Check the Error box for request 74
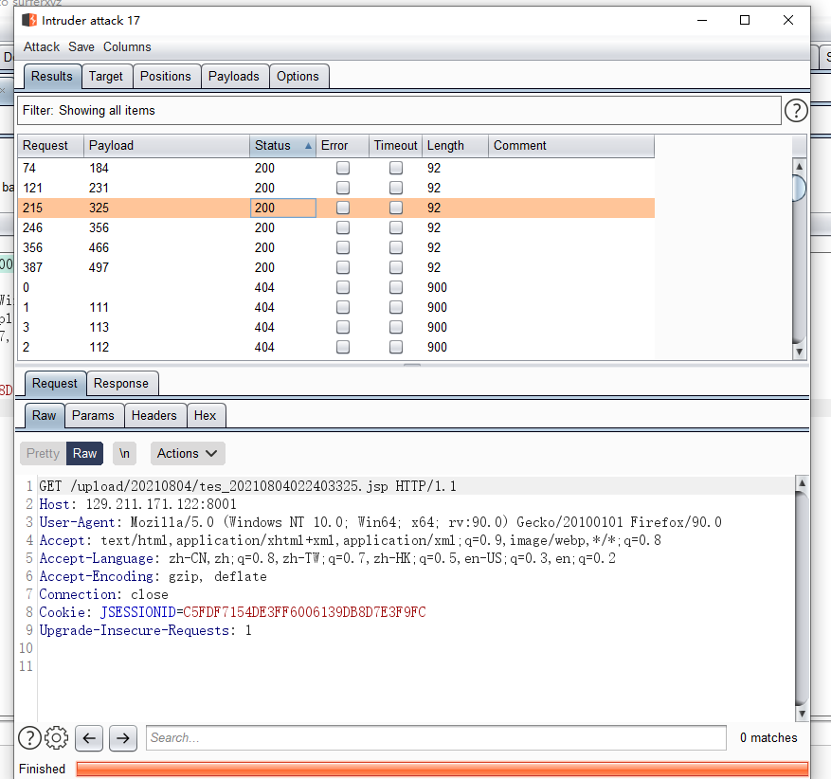This screenshot has width=832, height=780. (343, 168)
